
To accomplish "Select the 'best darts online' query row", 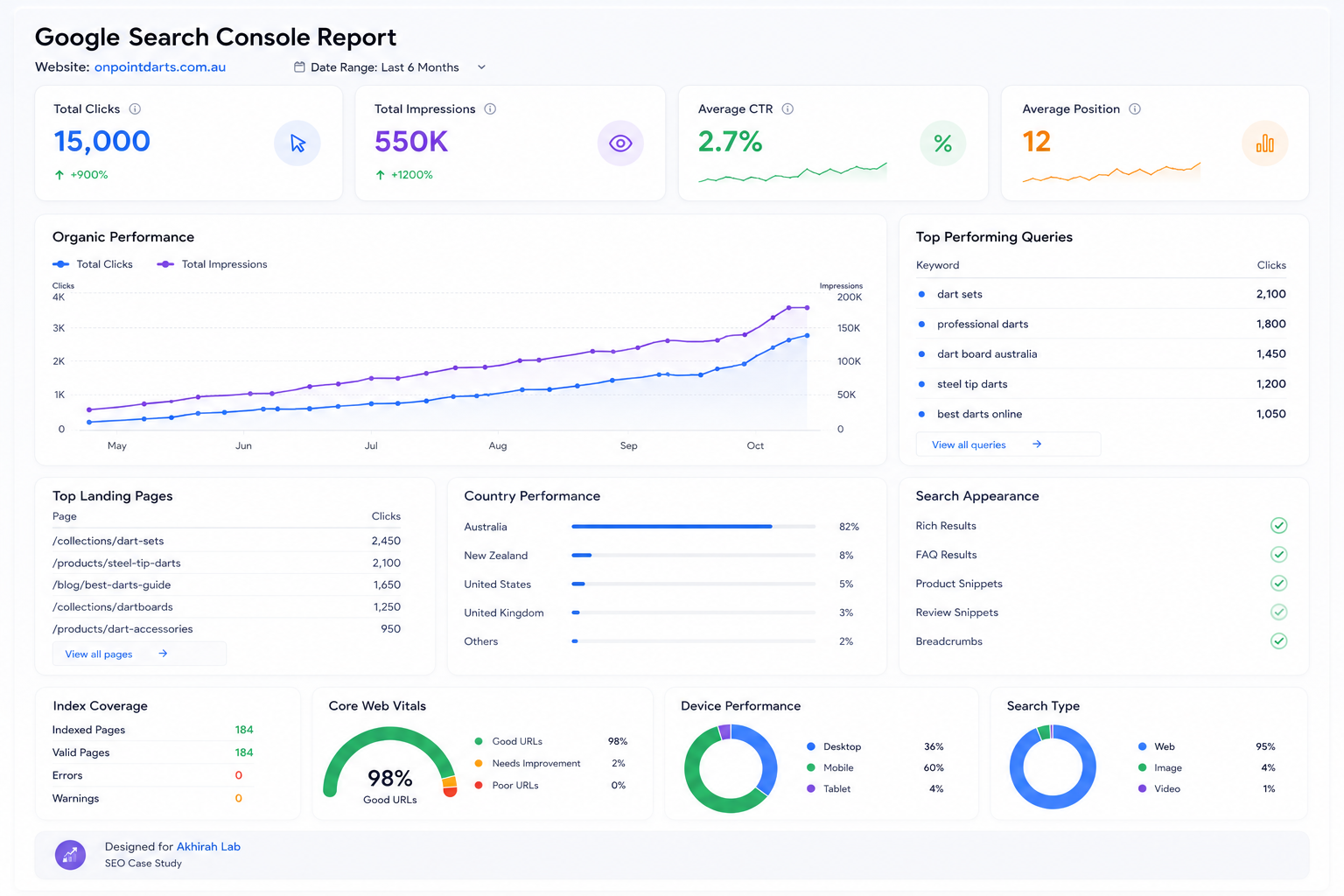I will point(1101,414).
